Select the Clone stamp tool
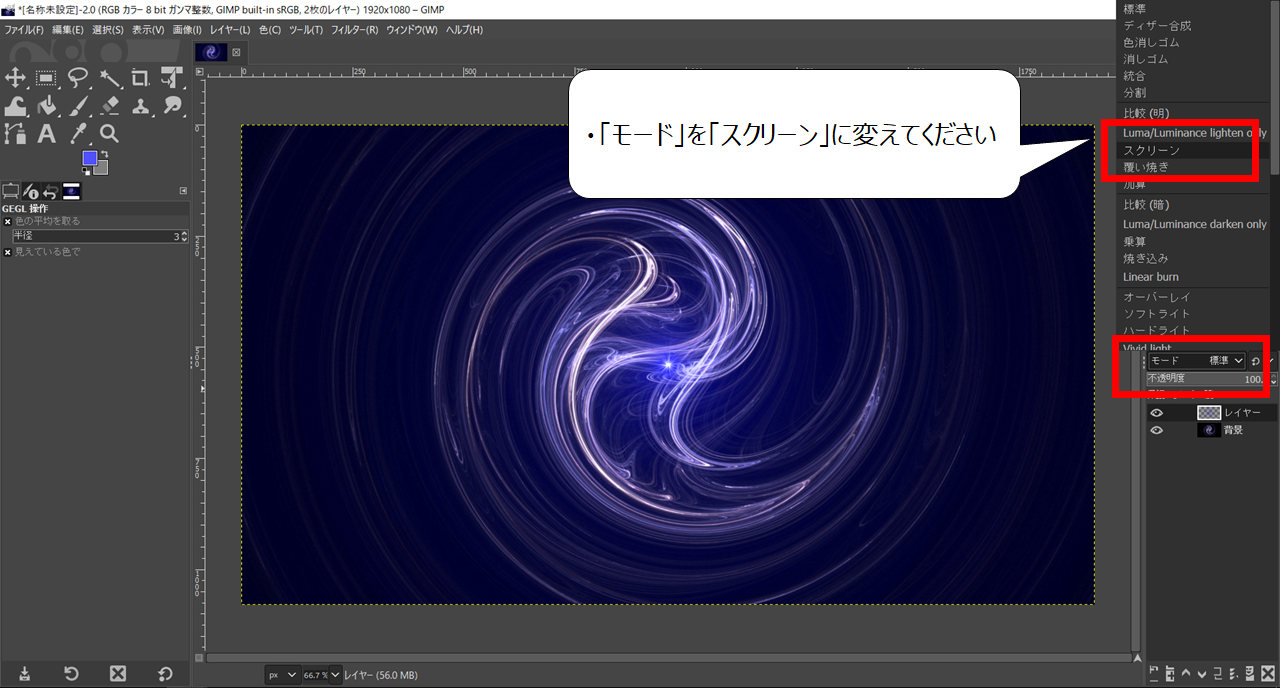 click(141, 105)
